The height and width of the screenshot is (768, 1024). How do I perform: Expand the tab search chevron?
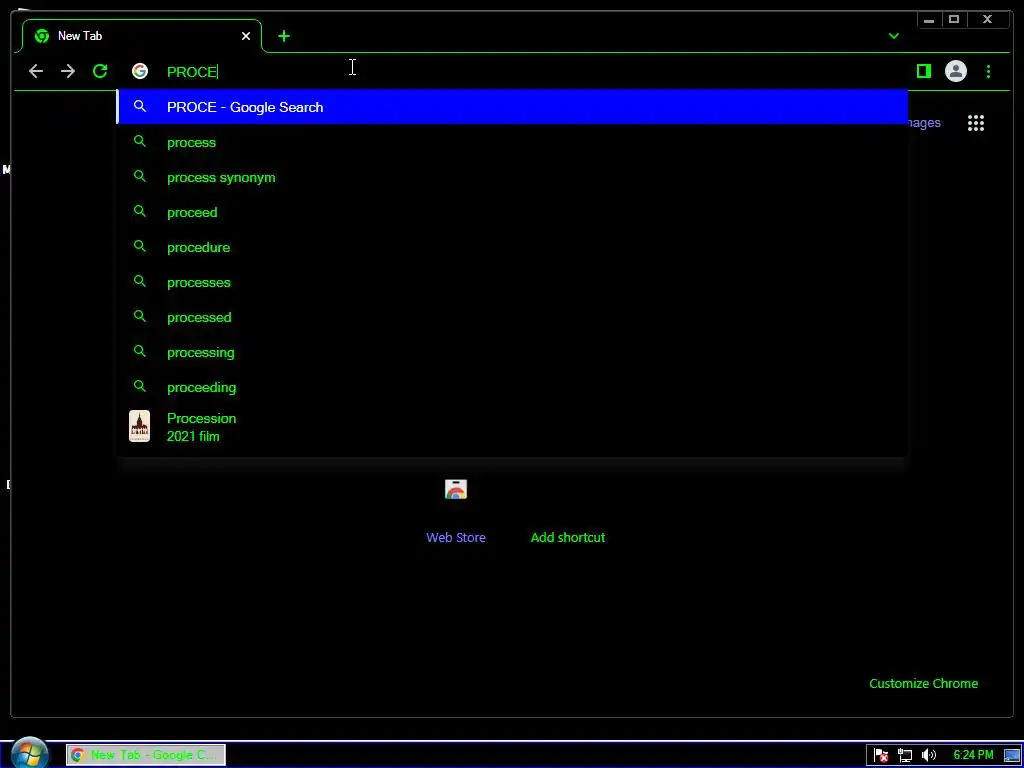[893, 36]
